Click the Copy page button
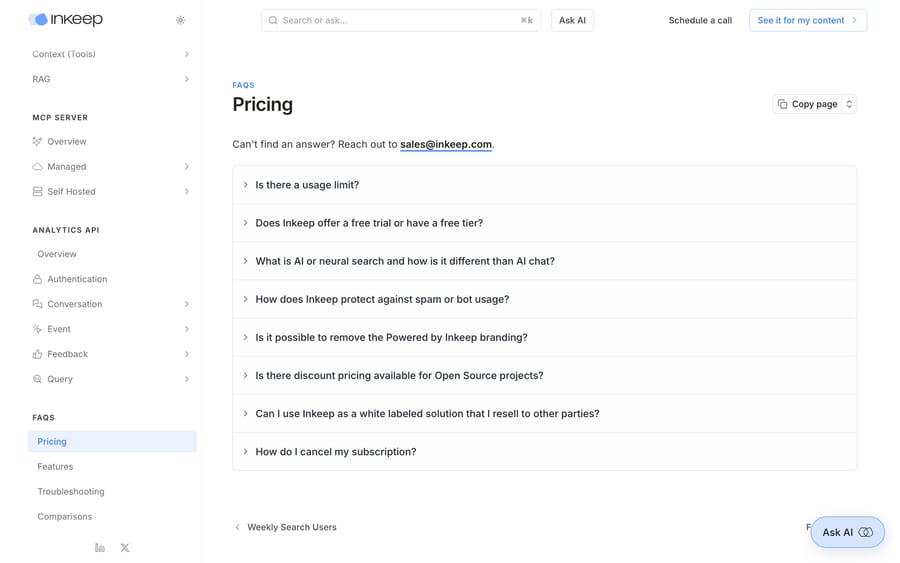 [x=807, y=104]
